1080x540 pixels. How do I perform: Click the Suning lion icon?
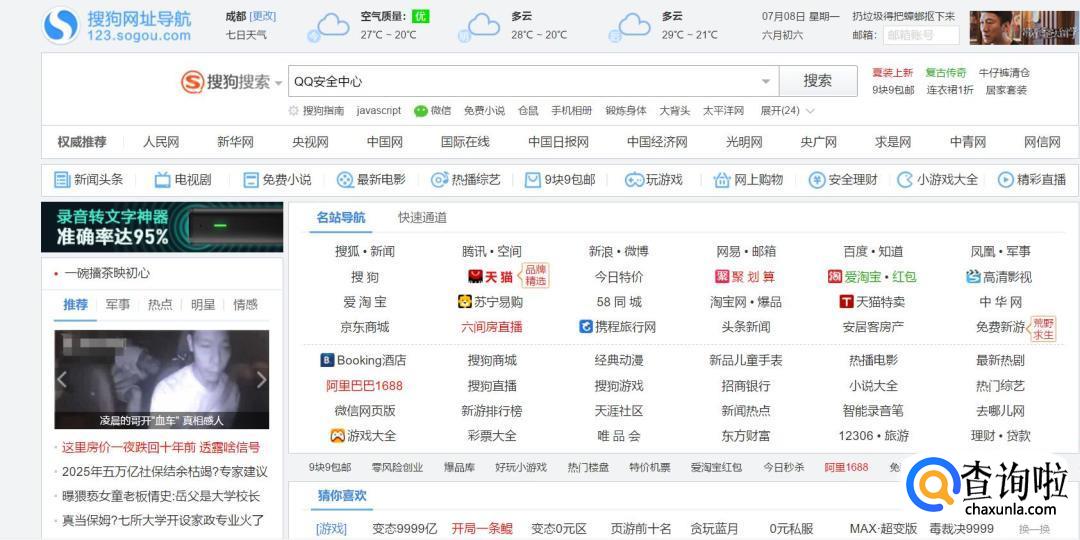coord(465,302)
